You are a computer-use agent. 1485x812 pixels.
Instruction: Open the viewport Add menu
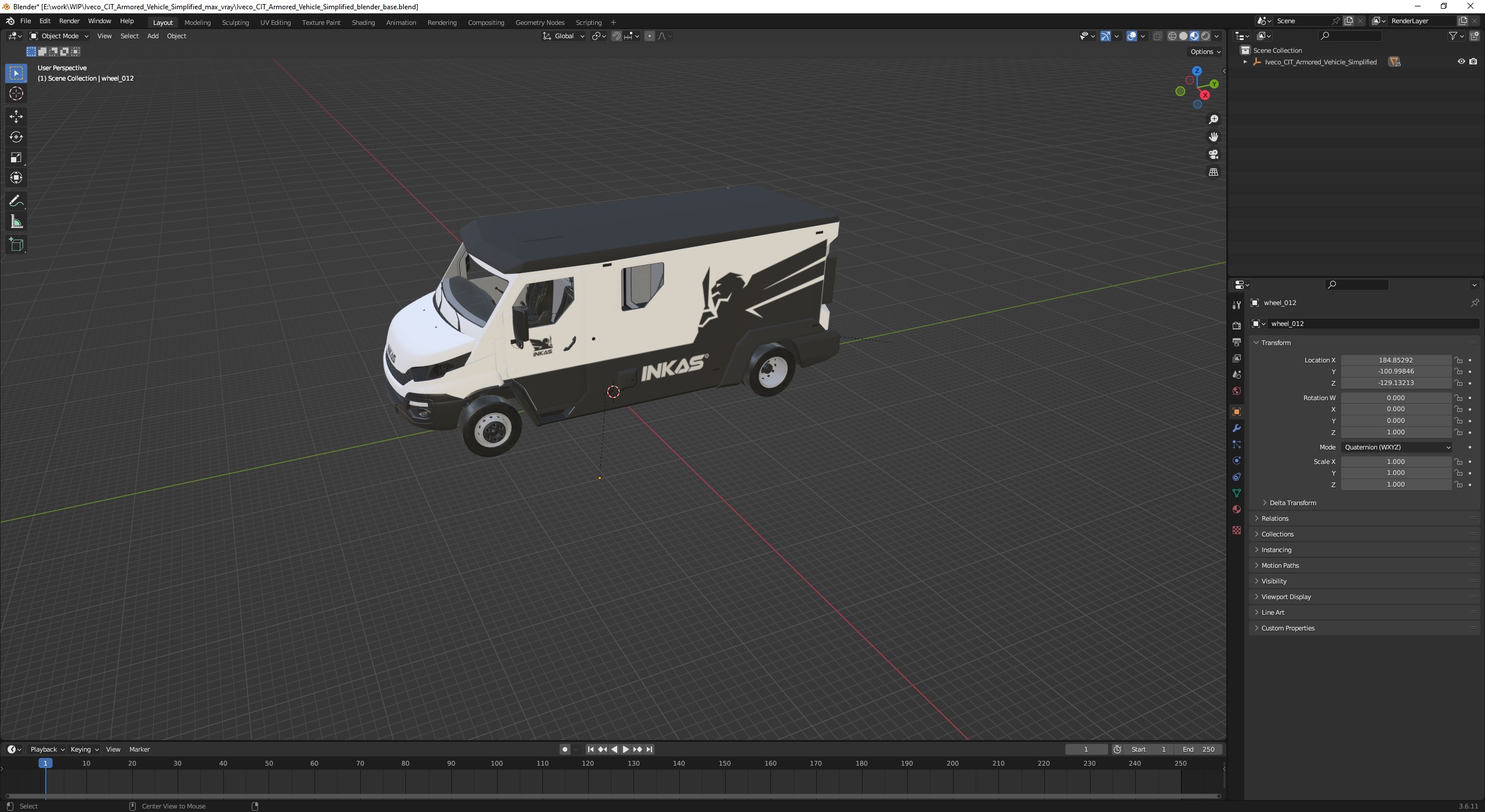tap(153, 36)
